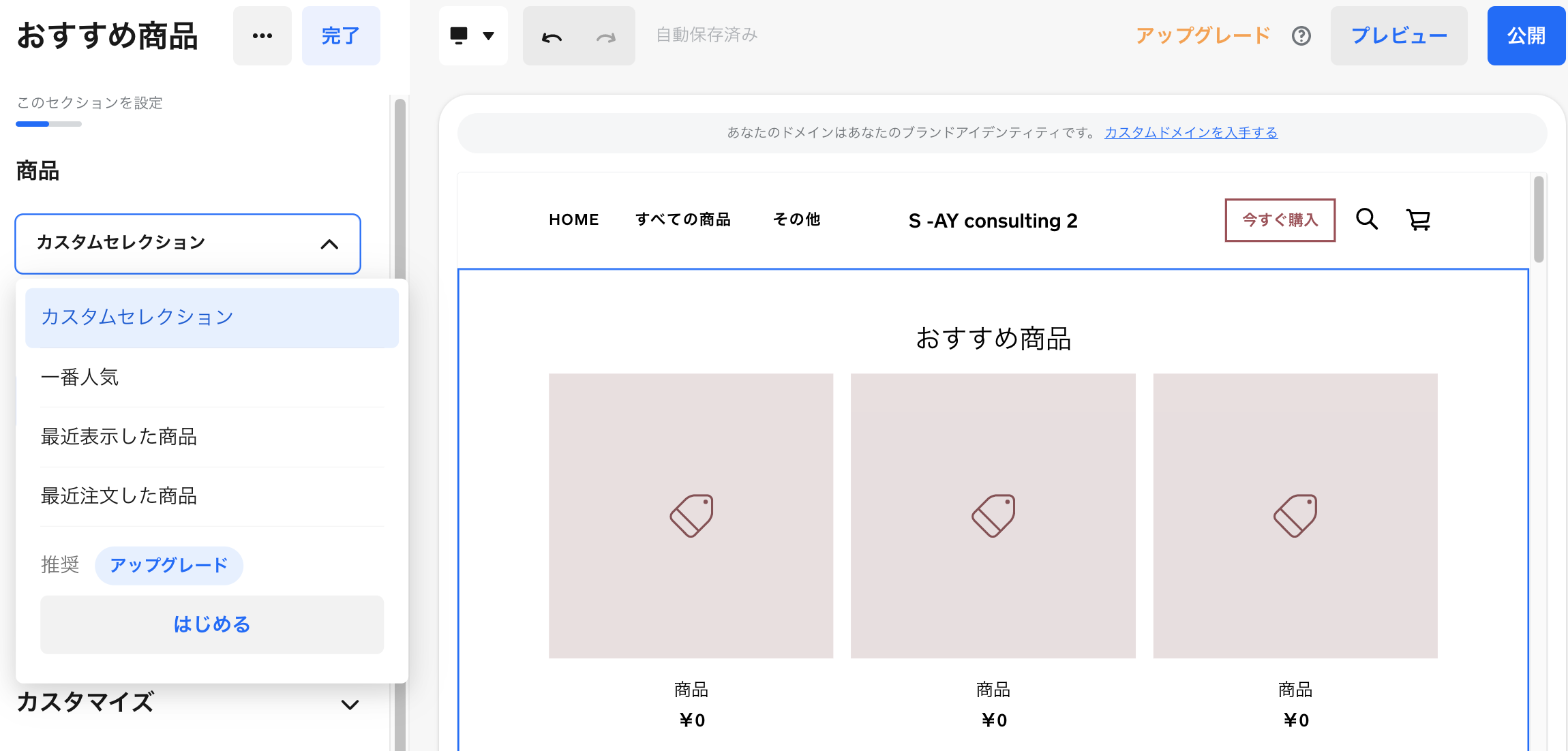
Task: Click the first product tag placeholder image
Action: (691, 515)
